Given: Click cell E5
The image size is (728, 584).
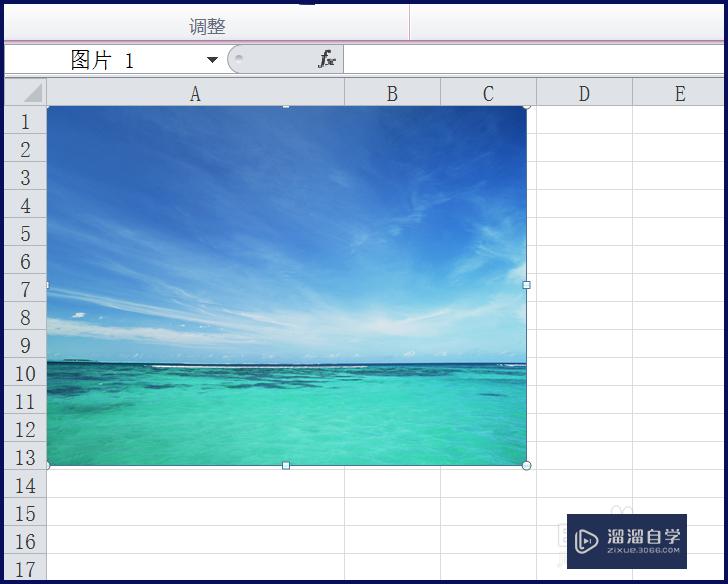Looking at the screenshot, I should [678, 232].
